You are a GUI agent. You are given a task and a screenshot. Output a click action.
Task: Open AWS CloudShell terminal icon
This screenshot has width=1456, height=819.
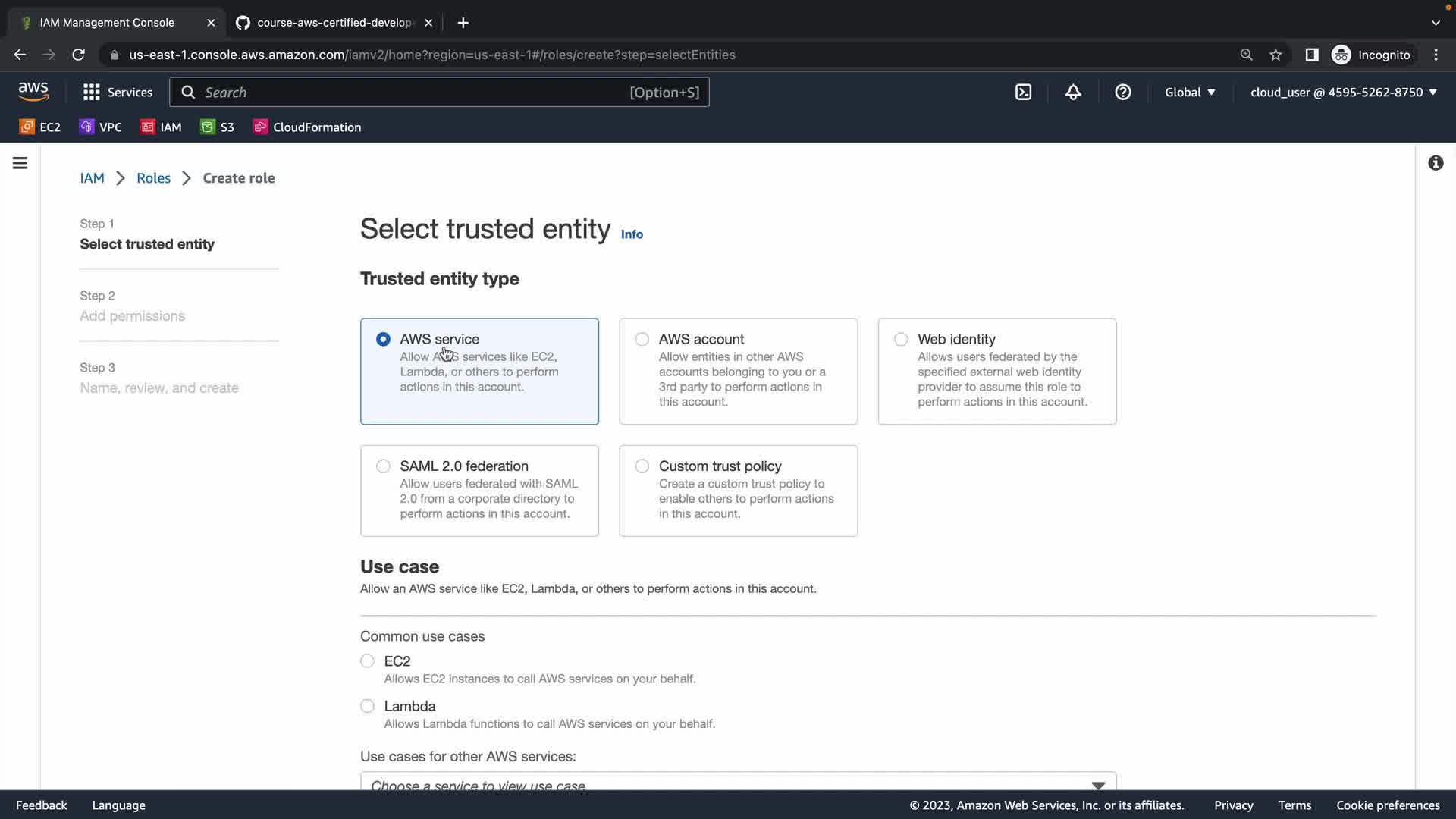tap(1023, 92)
